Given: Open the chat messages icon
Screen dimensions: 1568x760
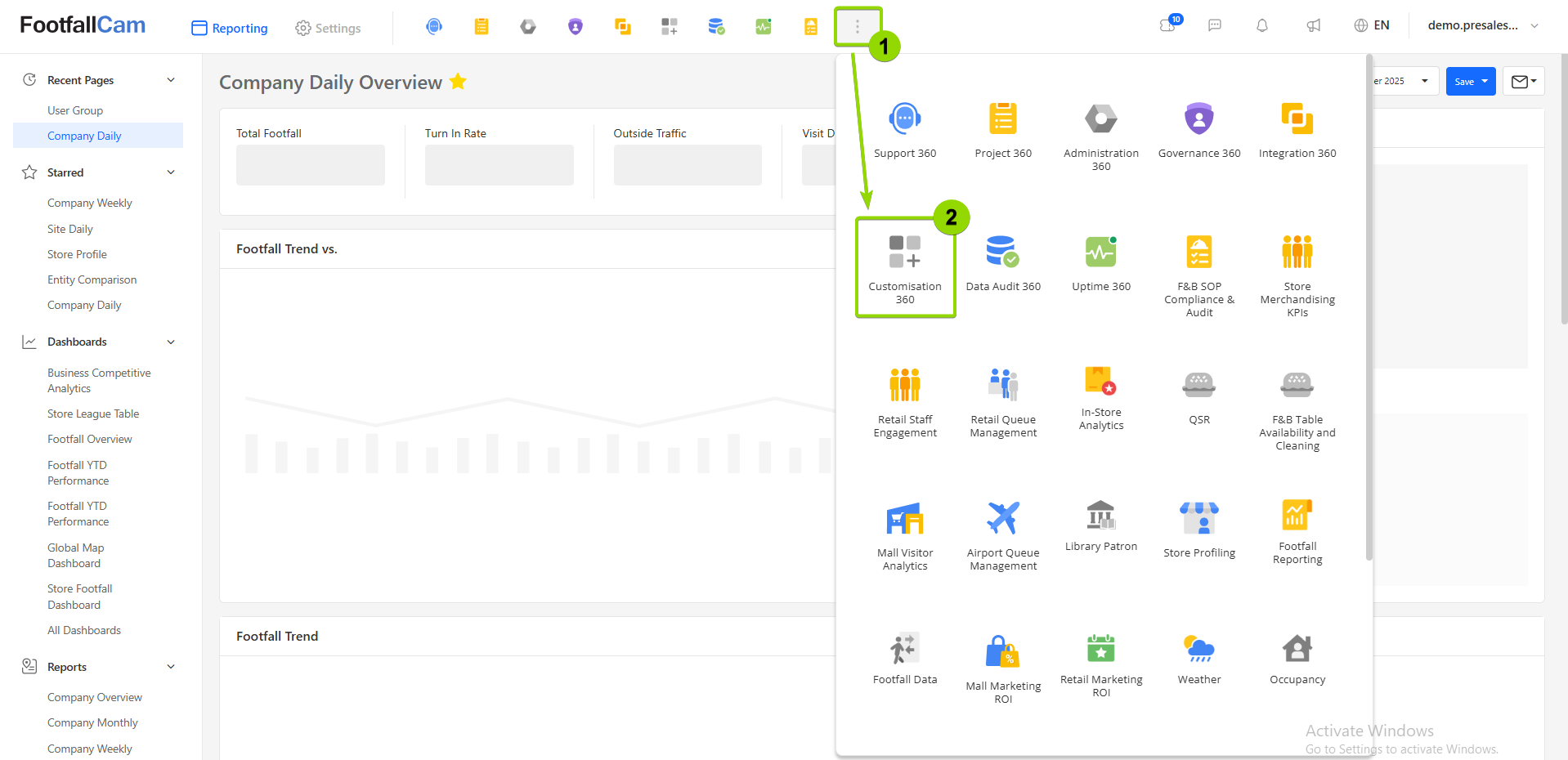Looking at the screenshot, I should [1215, 25].
